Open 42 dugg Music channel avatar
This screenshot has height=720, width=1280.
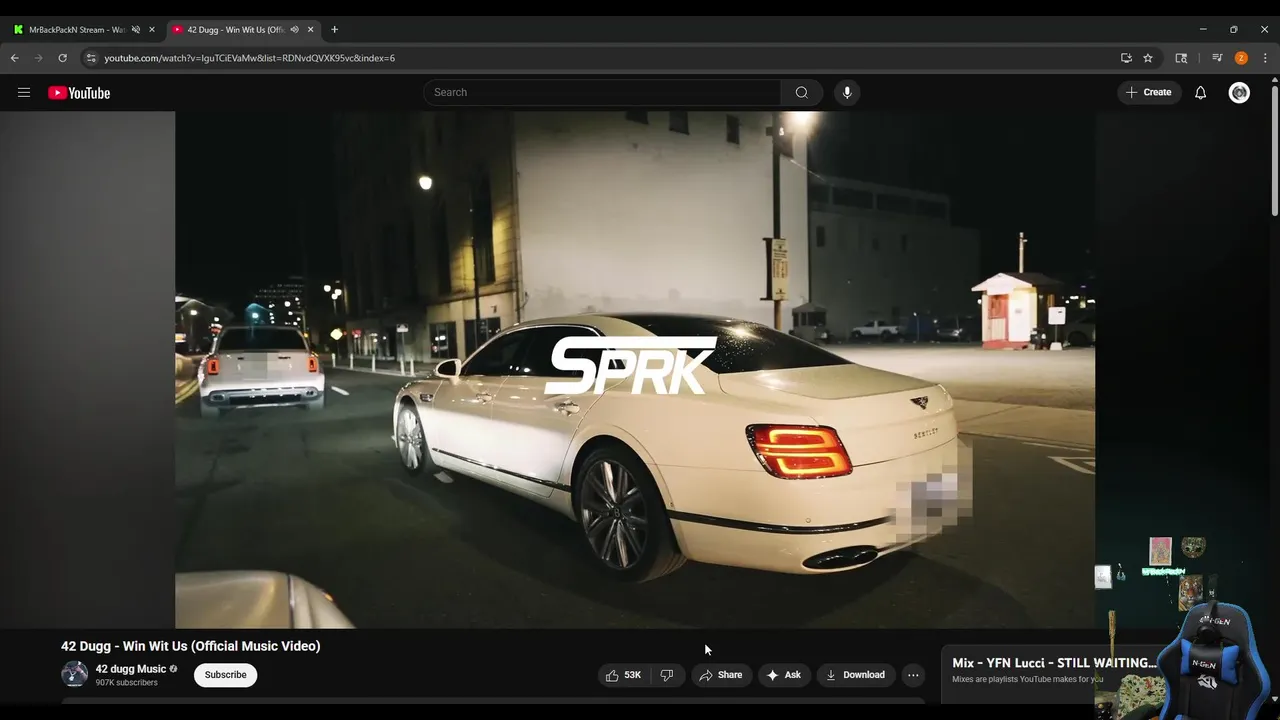tap(75, 675)
